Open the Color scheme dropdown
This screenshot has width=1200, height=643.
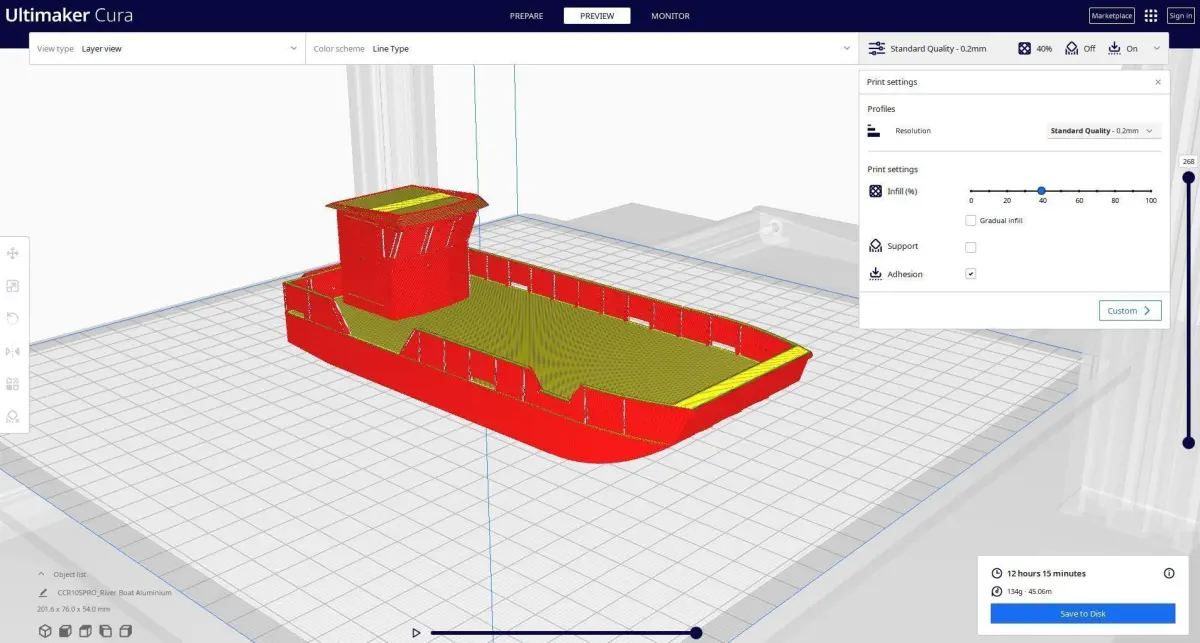click(582, 48)
